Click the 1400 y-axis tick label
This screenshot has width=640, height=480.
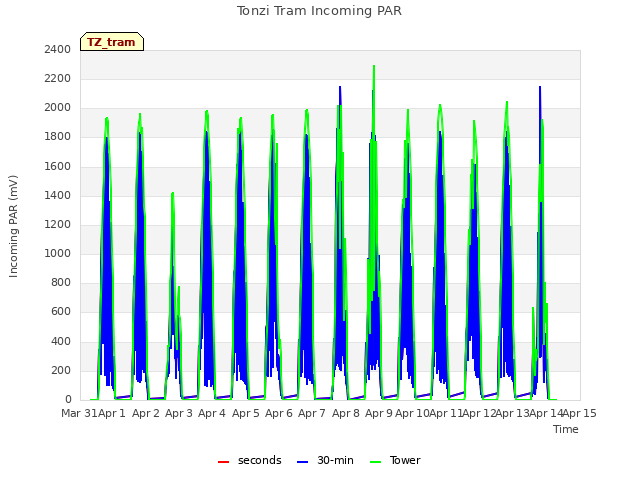pos(58,196)
